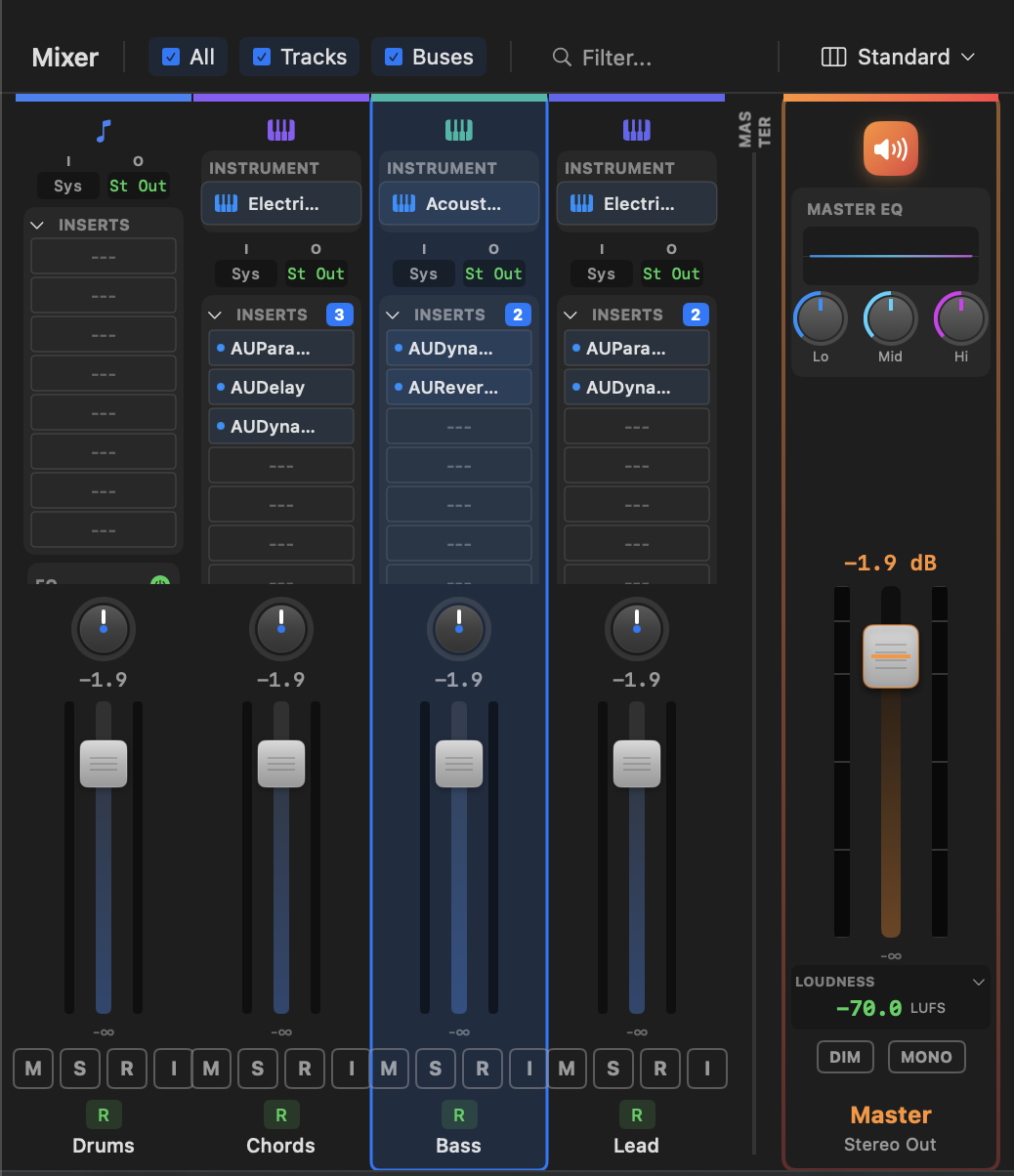
Task: Click the keyboard instrument icon atop Chords channel
Action: [x=280, y=129]
